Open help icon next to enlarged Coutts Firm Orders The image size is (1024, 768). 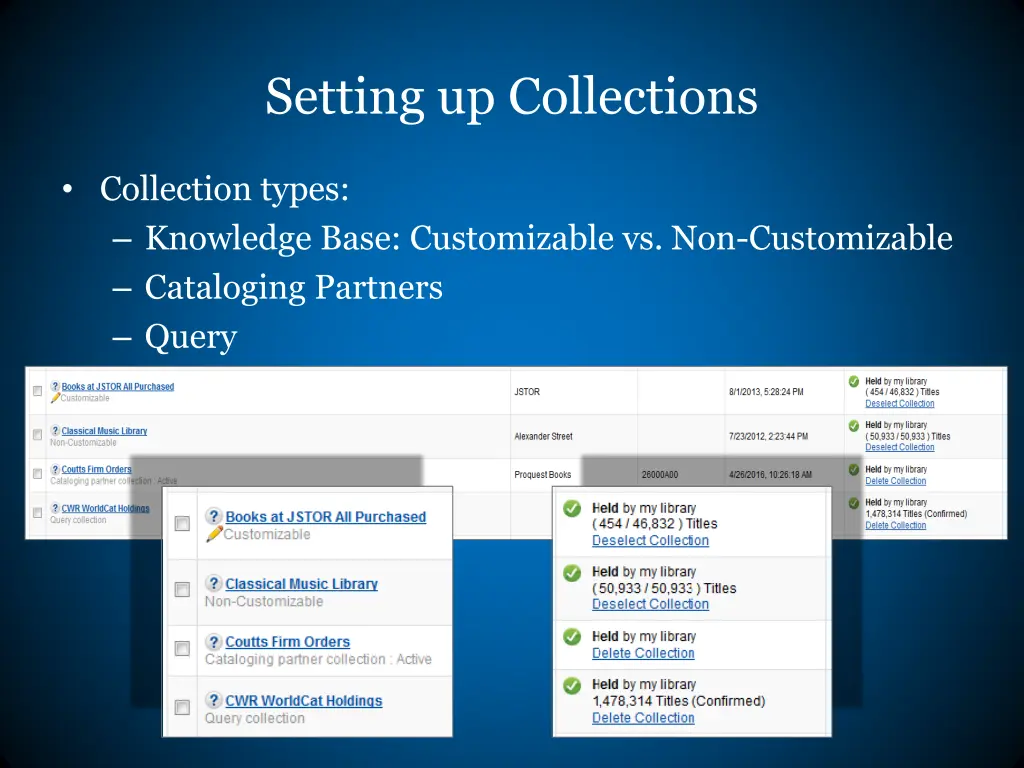(x=213, y=641)
